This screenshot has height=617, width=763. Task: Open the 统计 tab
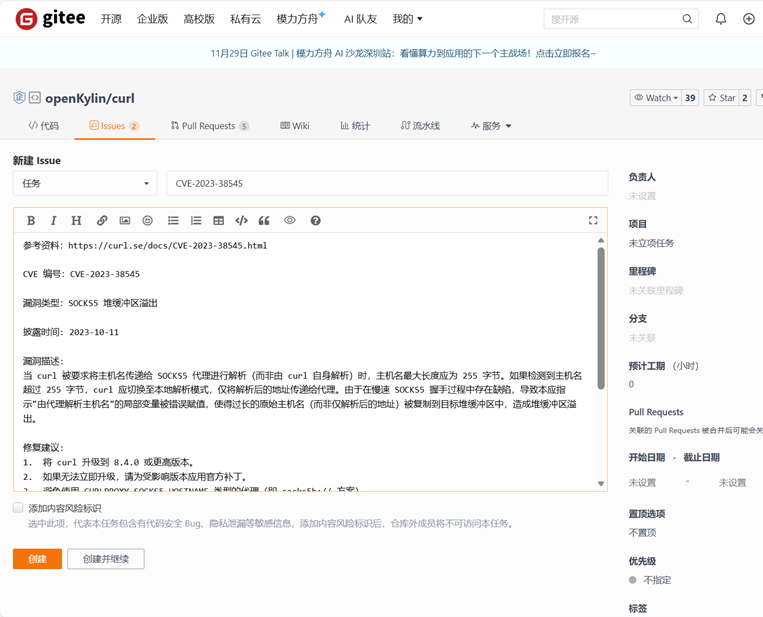coord(355,126)
